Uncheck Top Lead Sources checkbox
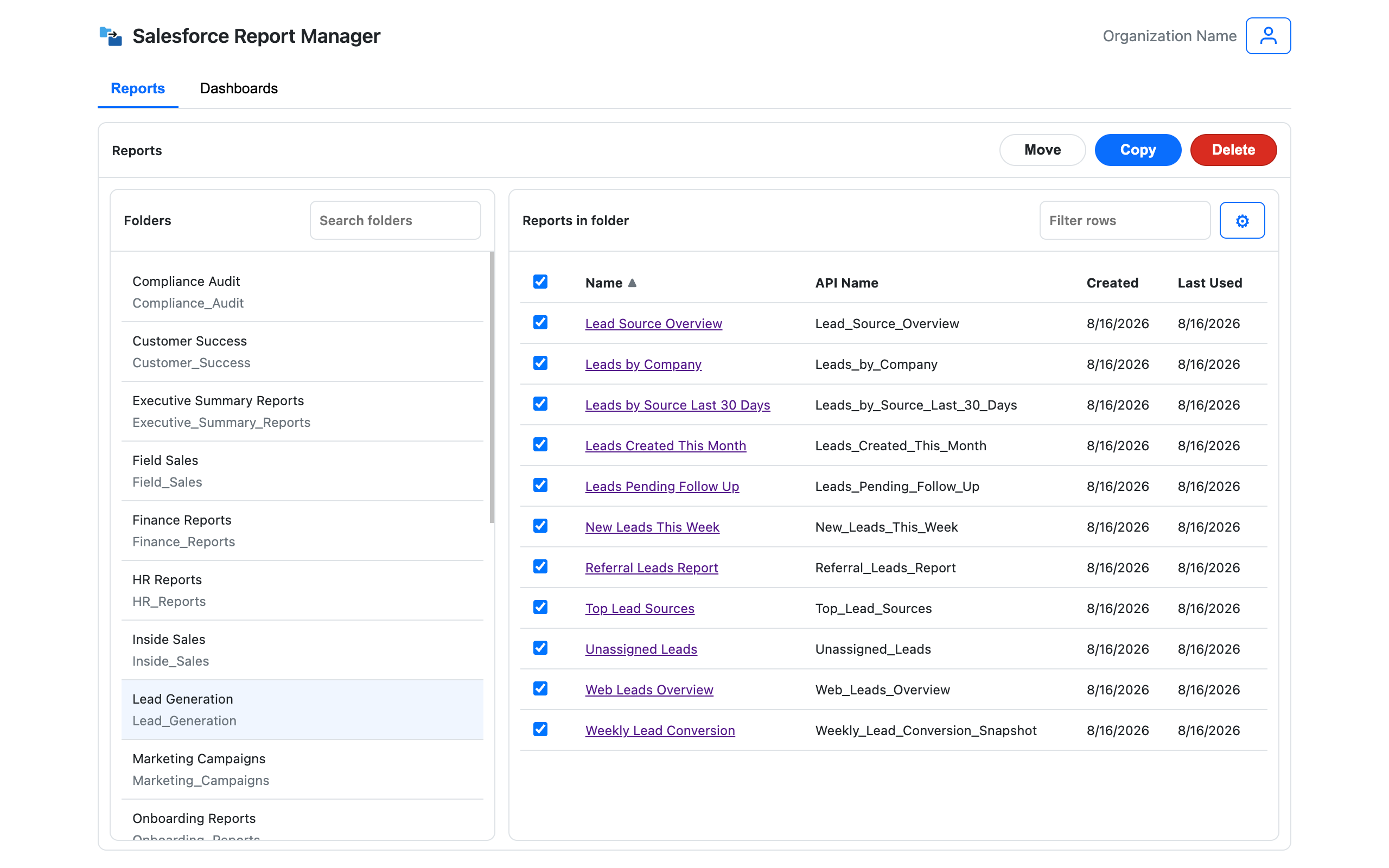The image size is (1389, 868). [540, 608]
